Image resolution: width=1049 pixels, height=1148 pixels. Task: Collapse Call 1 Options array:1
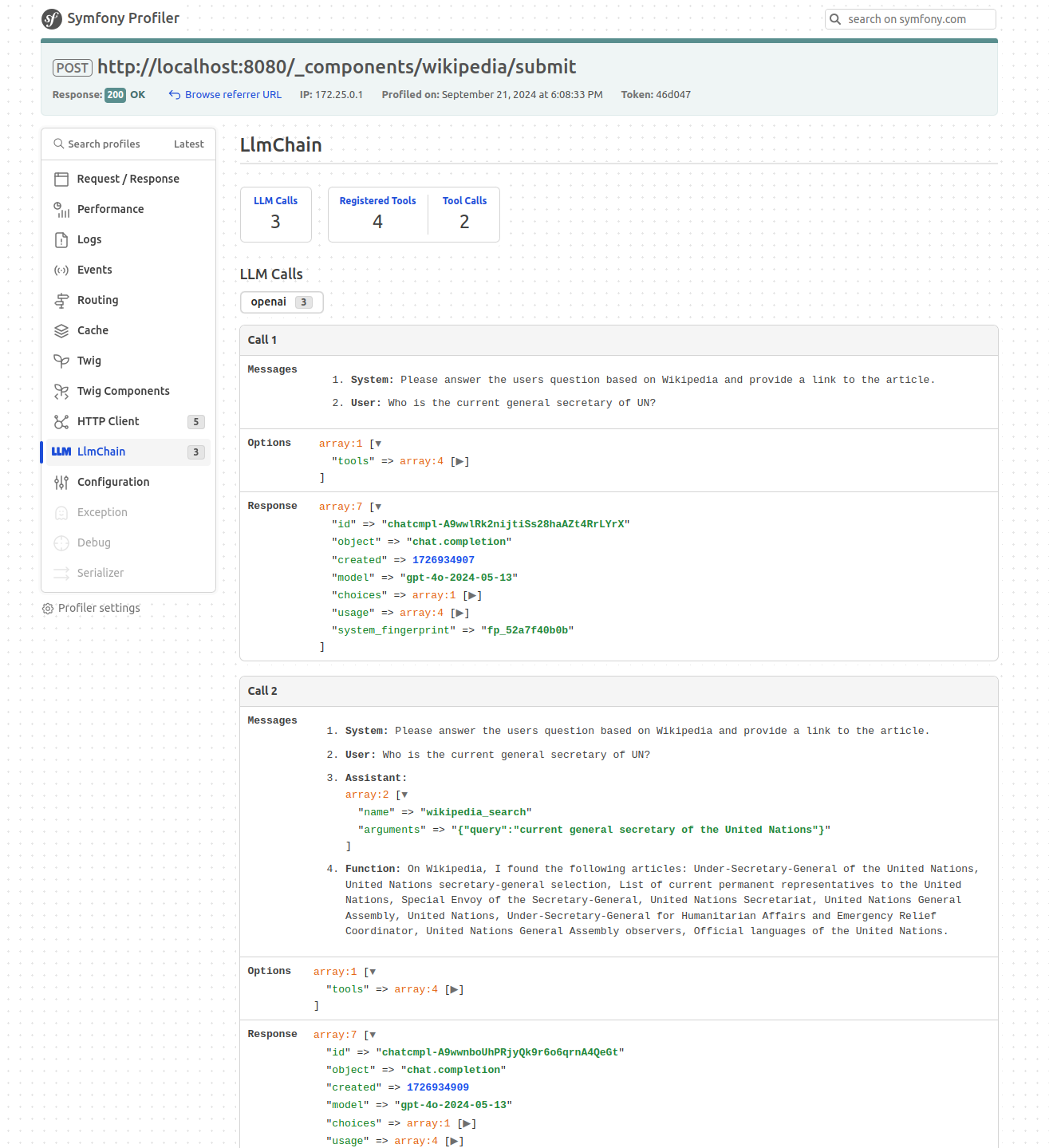click(x=378, y=444)
